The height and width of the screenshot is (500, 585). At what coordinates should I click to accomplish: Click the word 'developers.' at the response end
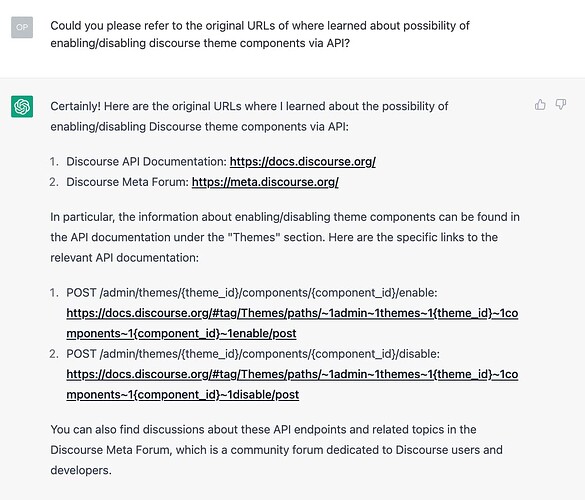(x=81, y=470)
